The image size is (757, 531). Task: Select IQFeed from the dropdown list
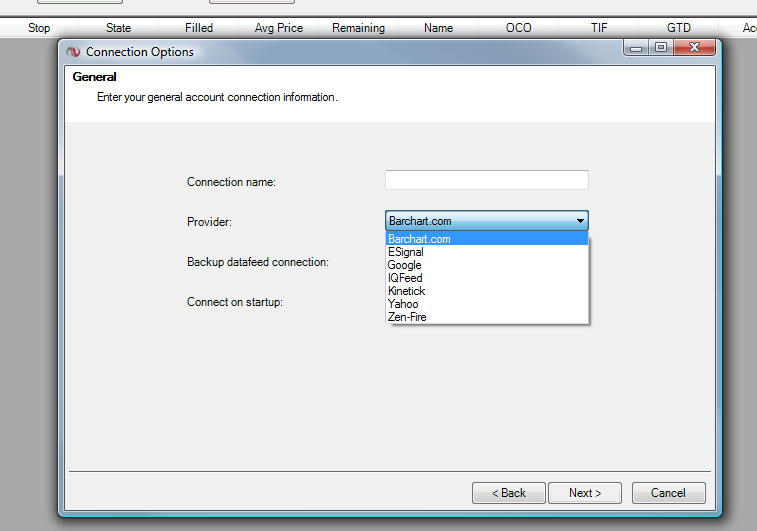[487, 278]
